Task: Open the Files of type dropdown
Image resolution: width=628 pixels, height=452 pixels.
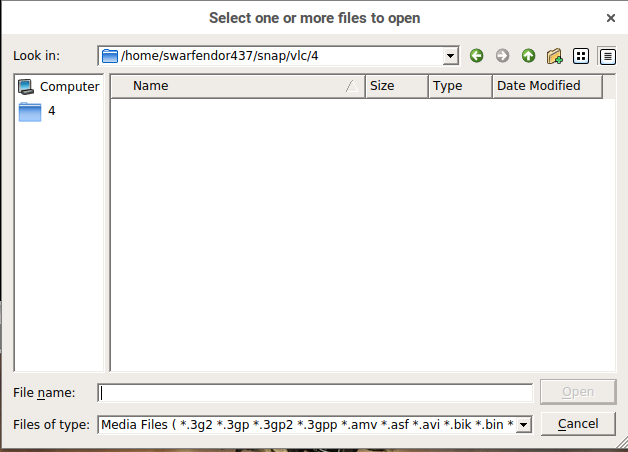Action: click(x=522, y=424)
